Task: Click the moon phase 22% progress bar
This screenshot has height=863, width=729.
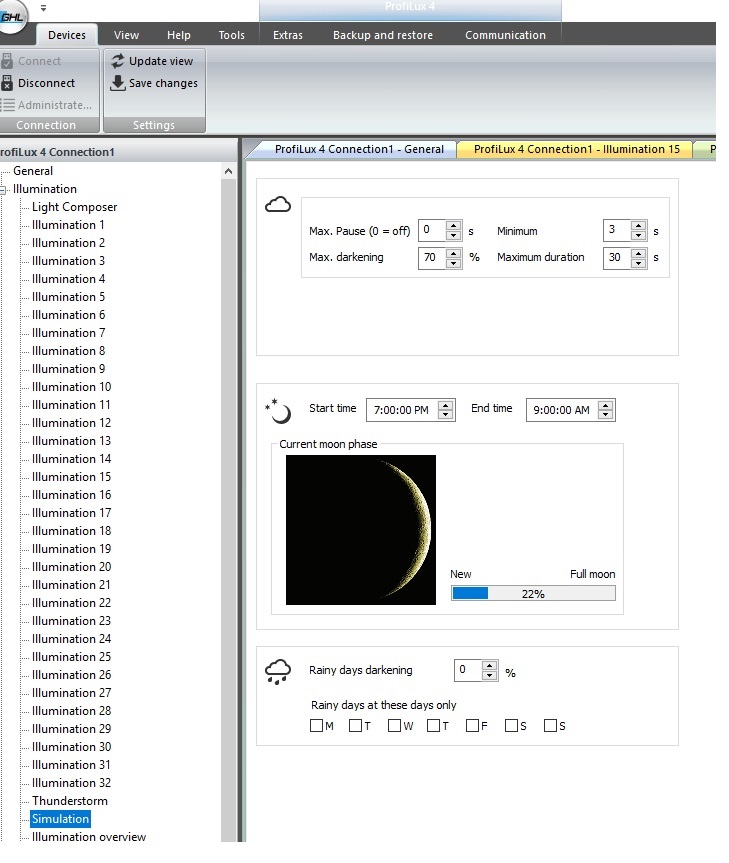Action: pos(533,593)
